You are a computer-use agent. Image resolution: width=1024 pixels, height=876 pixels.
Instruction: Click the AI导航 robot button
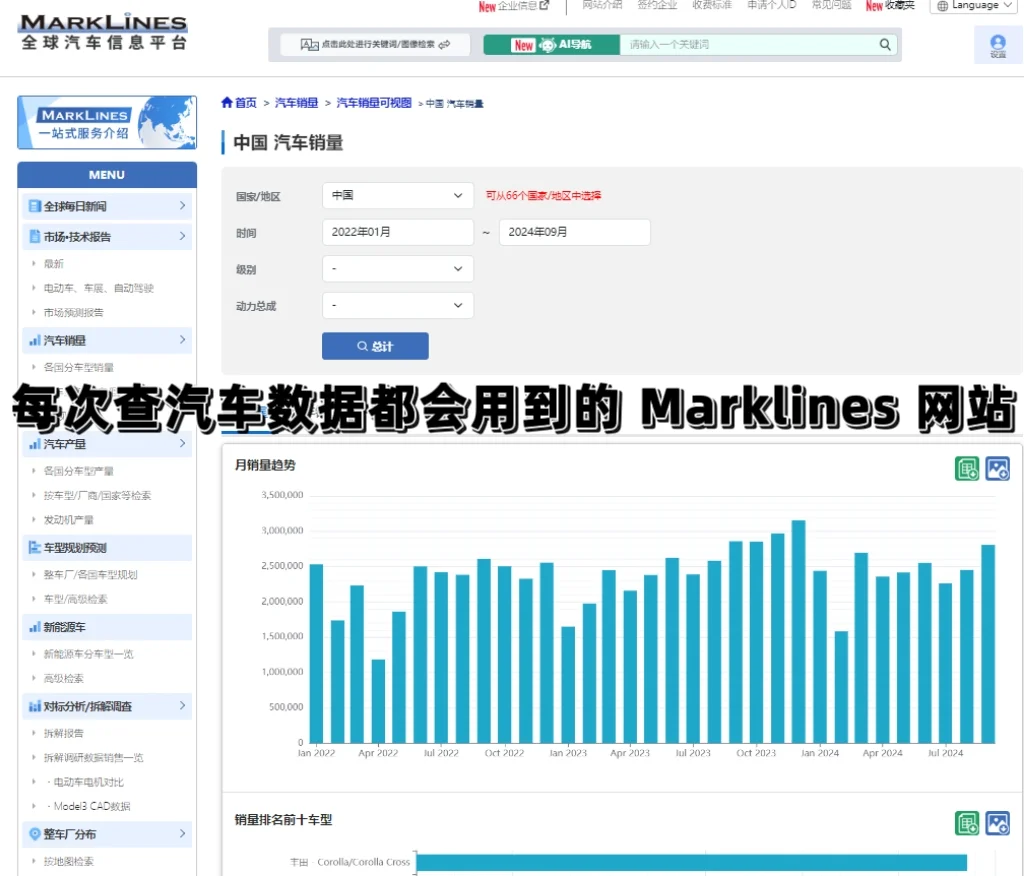pos(551,44)
